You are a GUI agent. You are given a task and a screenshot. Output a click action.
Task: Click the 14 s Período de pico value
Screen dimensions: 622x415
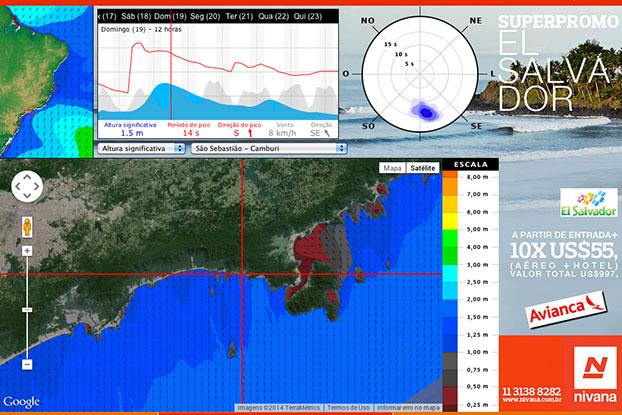coord(190,133)
